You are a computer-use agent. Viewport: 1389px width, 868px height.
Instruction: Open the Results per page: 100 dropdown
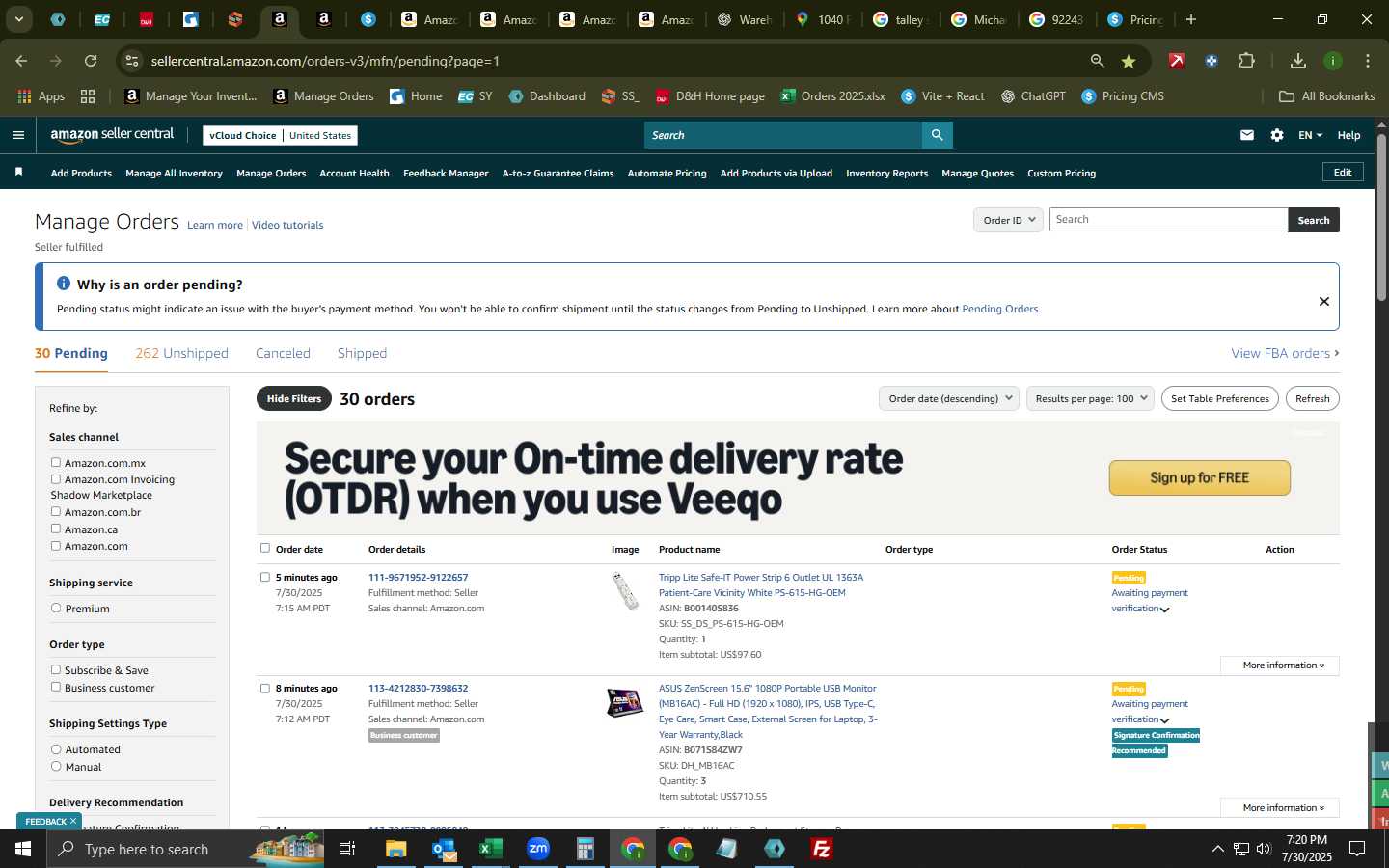click(x=1090, y=398)
